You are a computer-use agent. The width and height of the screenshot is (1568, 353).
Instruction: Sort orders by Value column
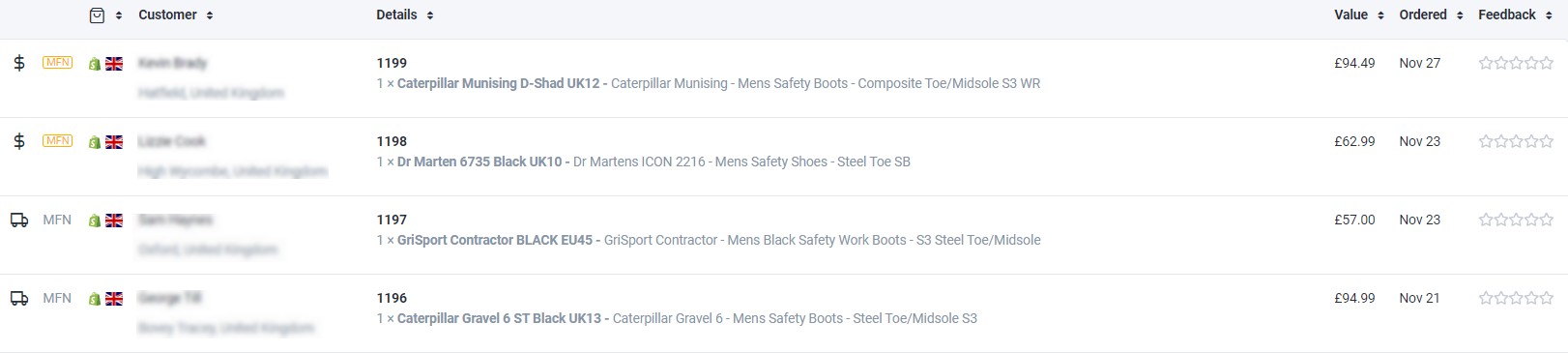click(1359, 15)
